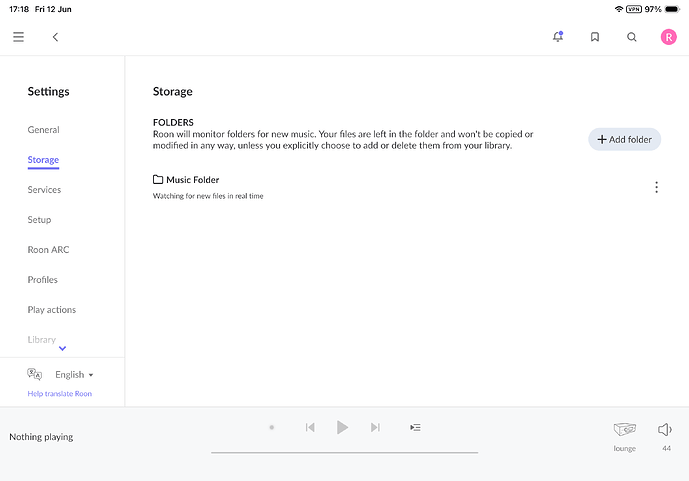This screenshot has width=689, height=481.
Task: Click the 17:18 clock in status bar
Action: point(19,9)
